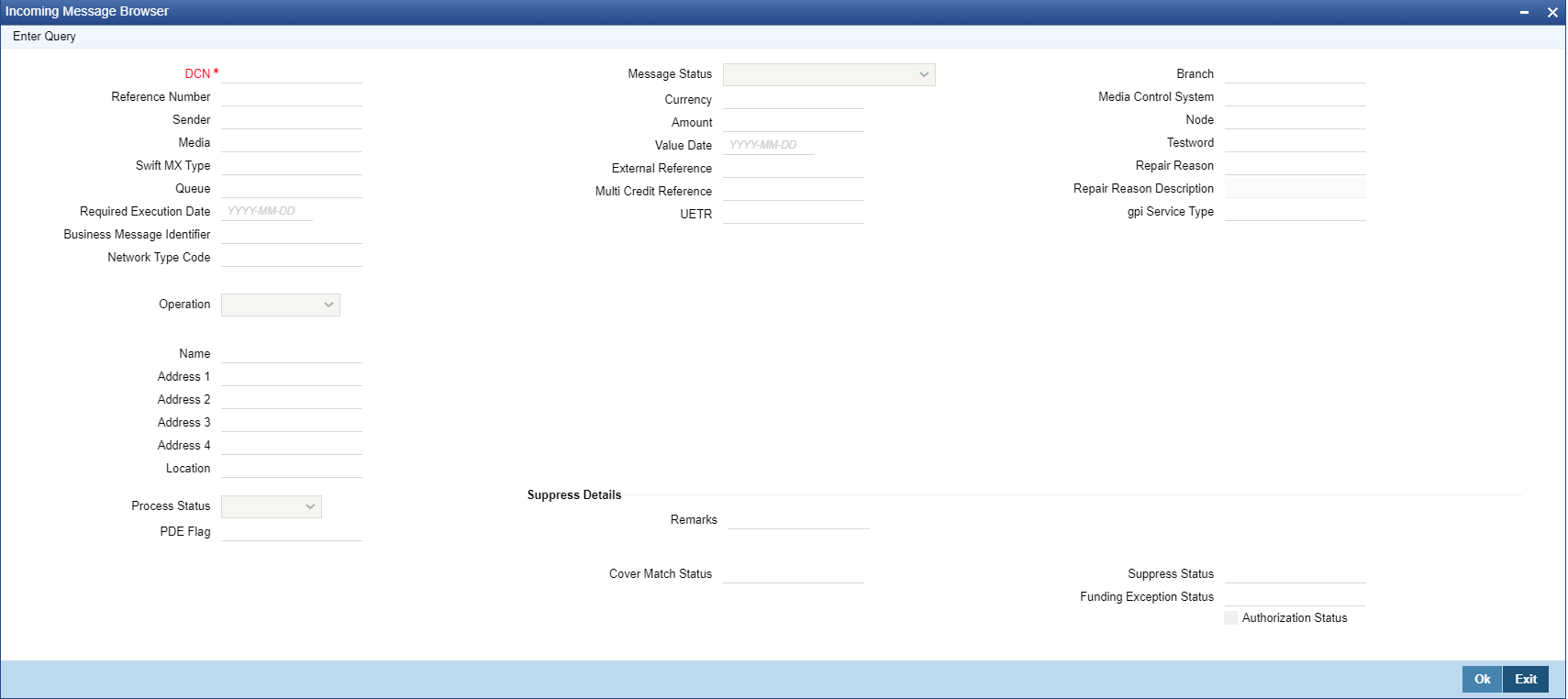Click the Location input field
The width and height of the screenshot is (1568, 699).
click(x=292, y=469)
